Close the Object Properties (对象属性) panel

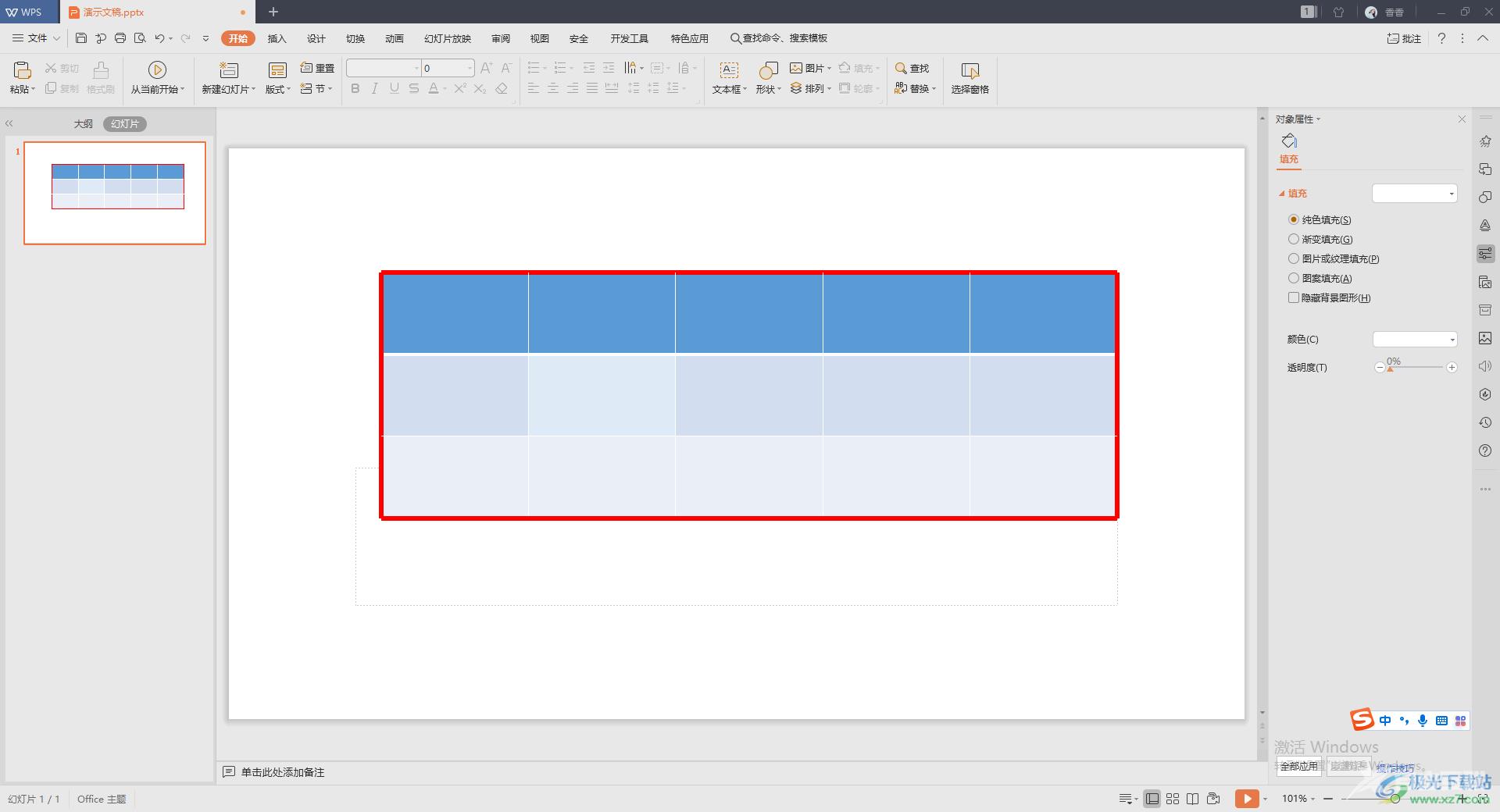click(1462, 119)
